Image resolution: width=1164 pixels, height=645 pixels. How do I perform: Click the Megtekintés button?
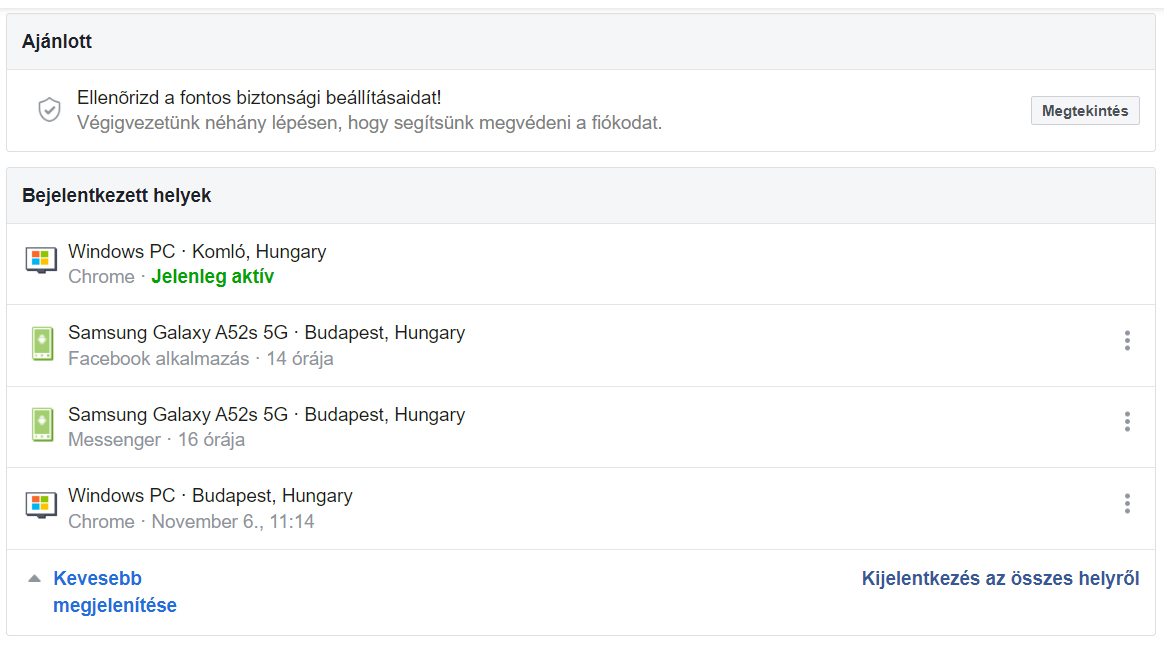click(x=1085, y=111)
